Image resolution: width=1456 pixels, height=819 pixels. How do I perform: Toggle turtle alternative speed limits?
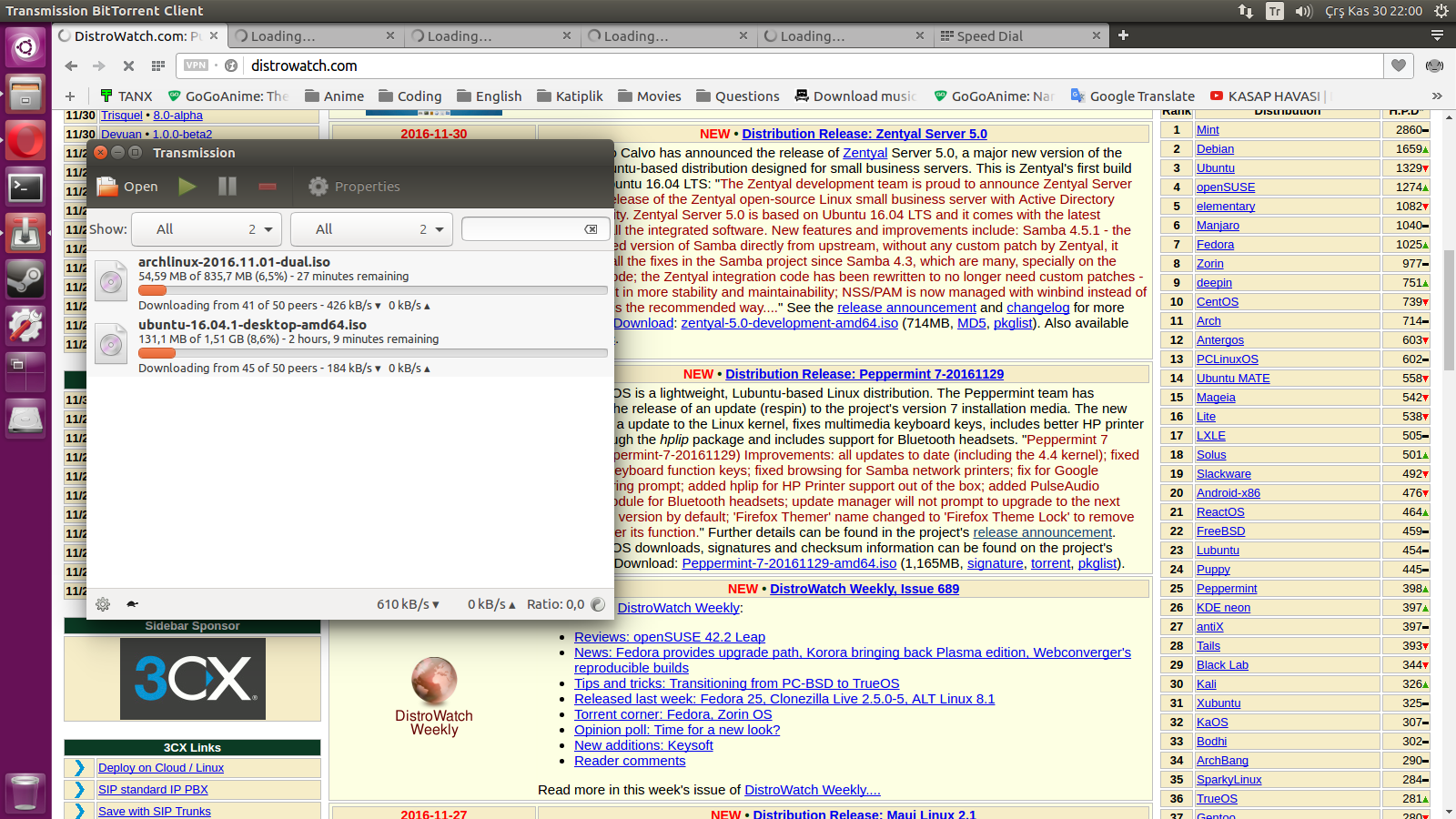pos(132,604)
